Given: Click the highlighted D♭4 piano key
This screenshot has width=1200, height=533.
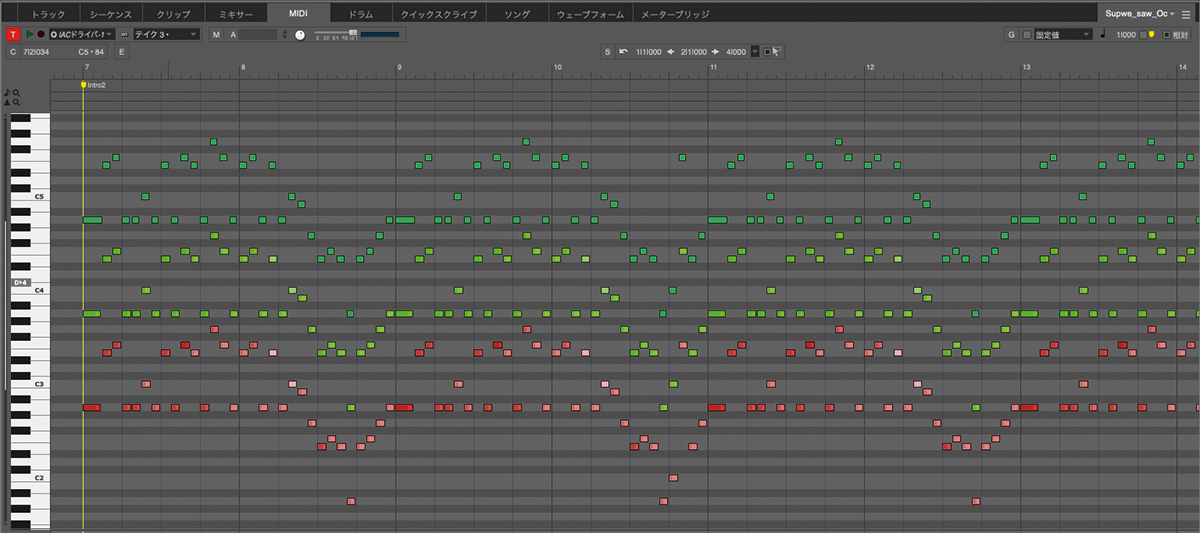Looking at the screenshot, I should click(x=21, y=284).
